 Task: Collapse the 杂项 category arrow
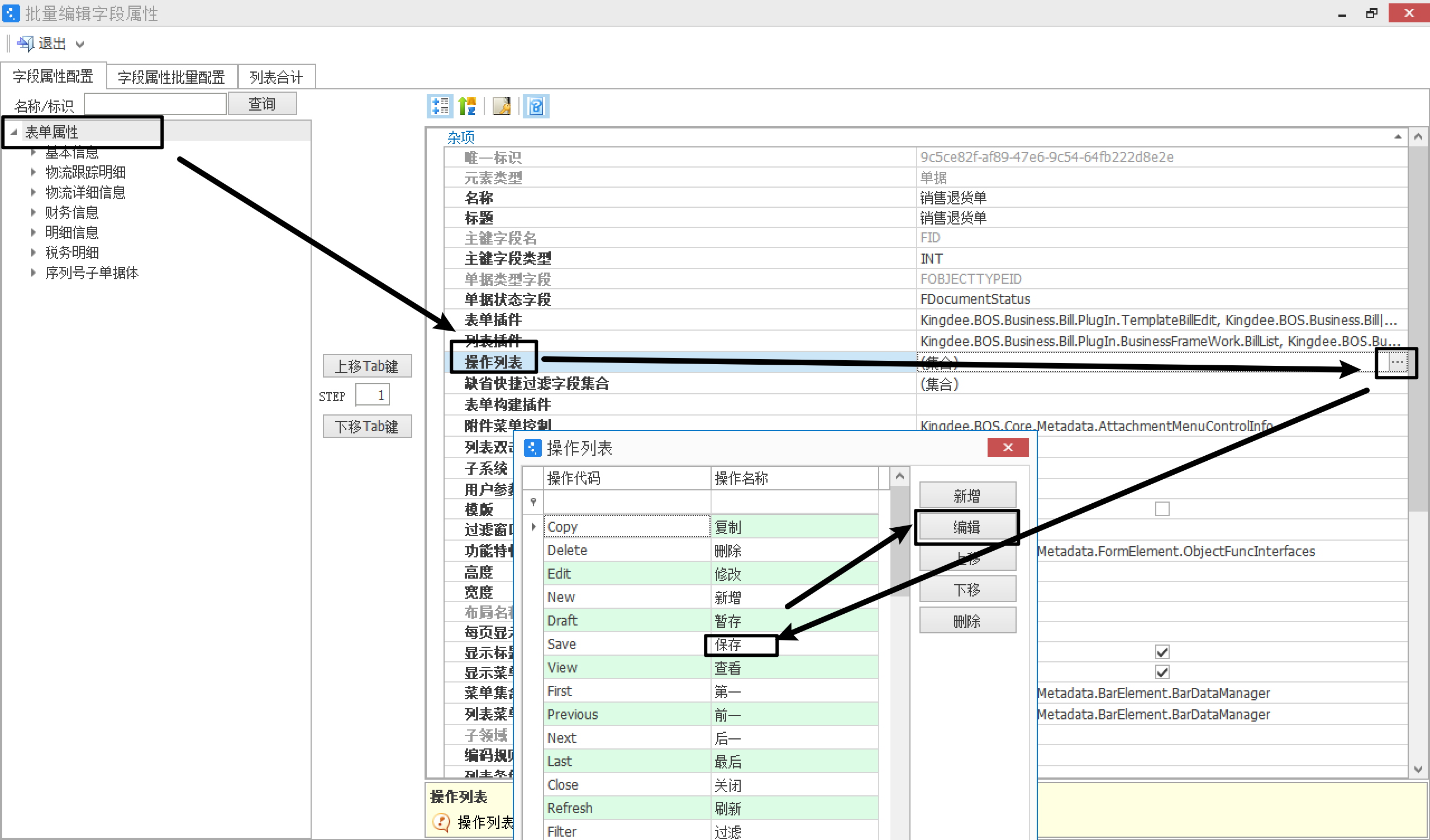(x=1398, y=137)
